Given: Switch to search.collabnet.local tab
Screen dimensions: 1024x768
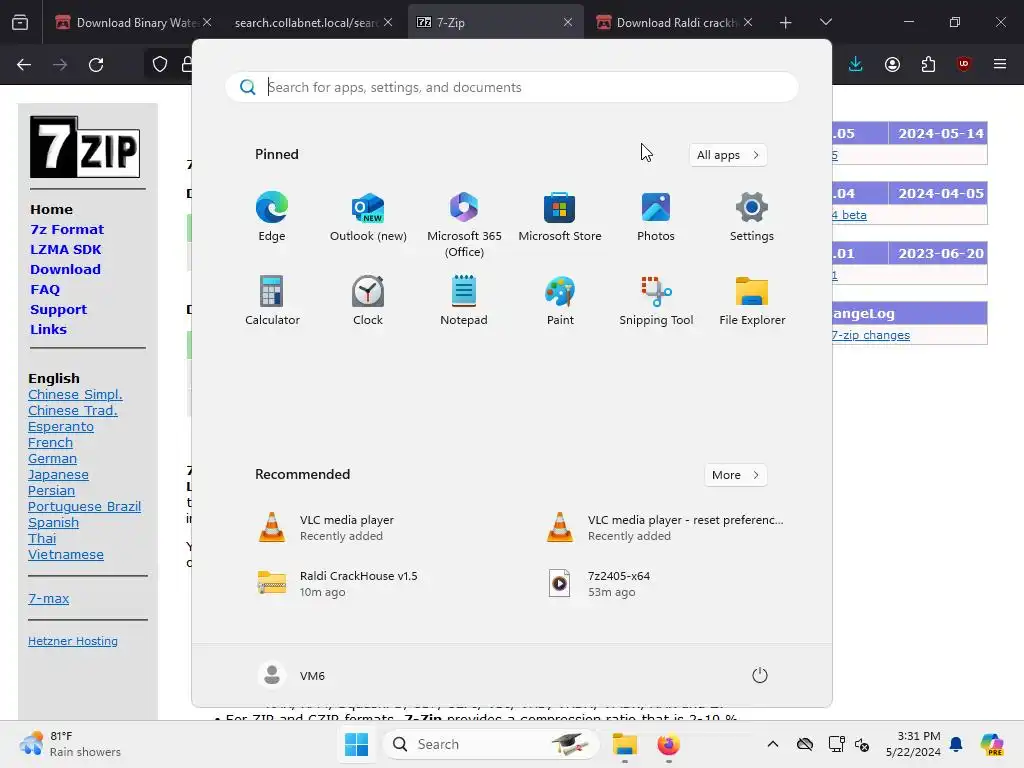Looking at the screenshot, I should point(312,22).
